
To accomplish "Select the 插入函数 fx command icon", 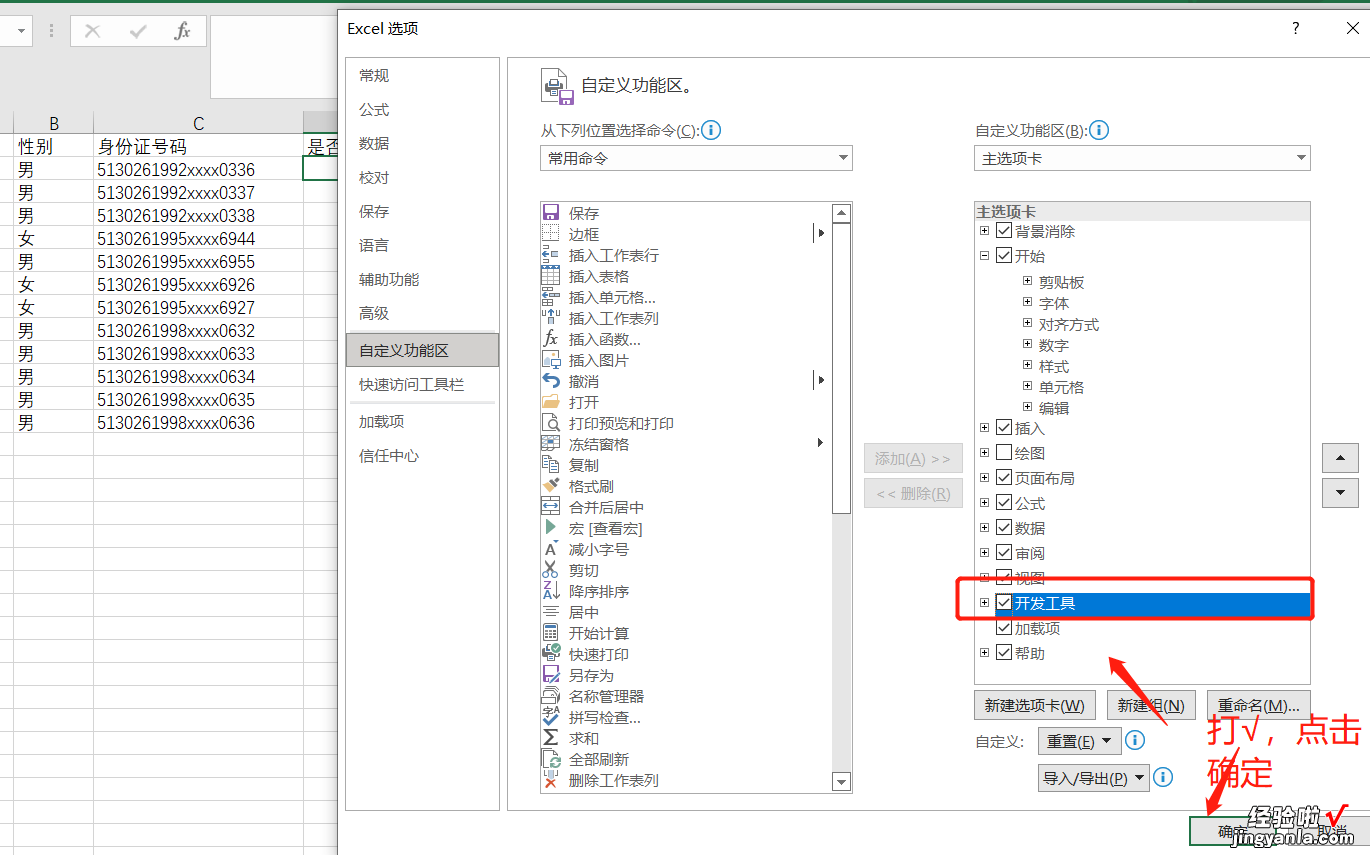I will click(x=550, y=339).
